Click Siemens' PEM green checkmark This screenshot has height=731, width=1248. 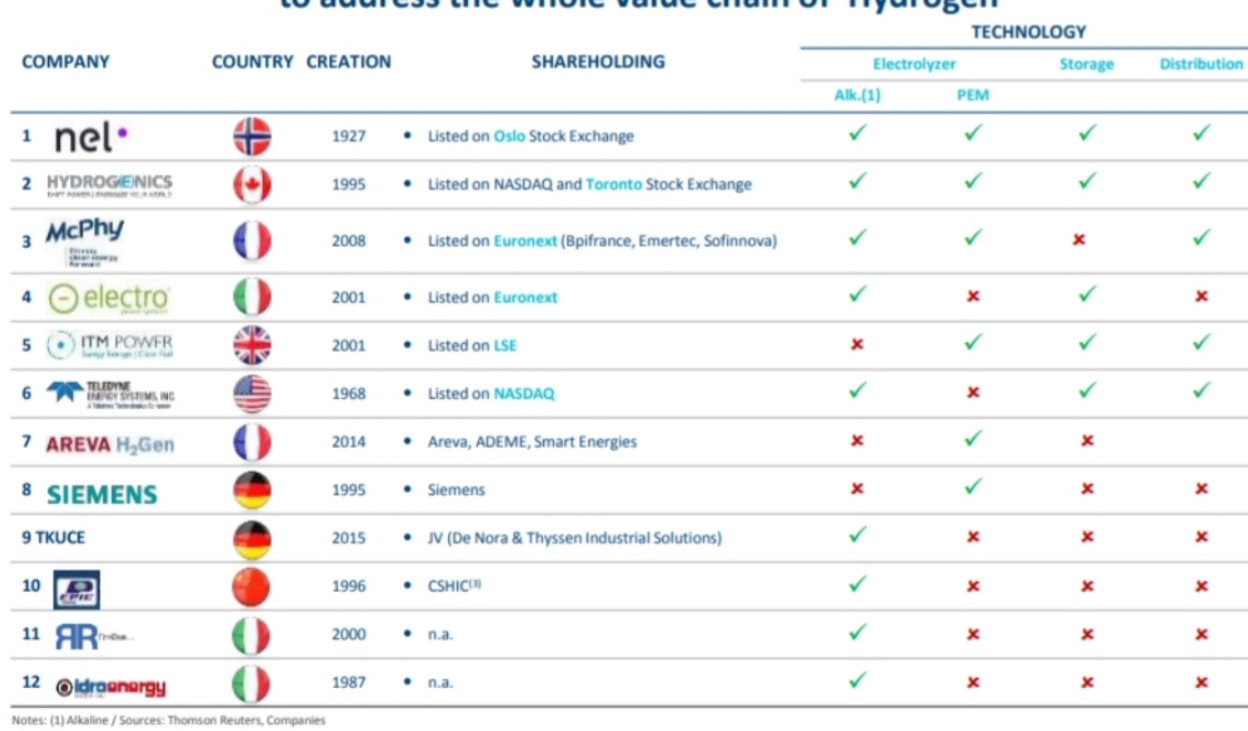pos(972,486)
